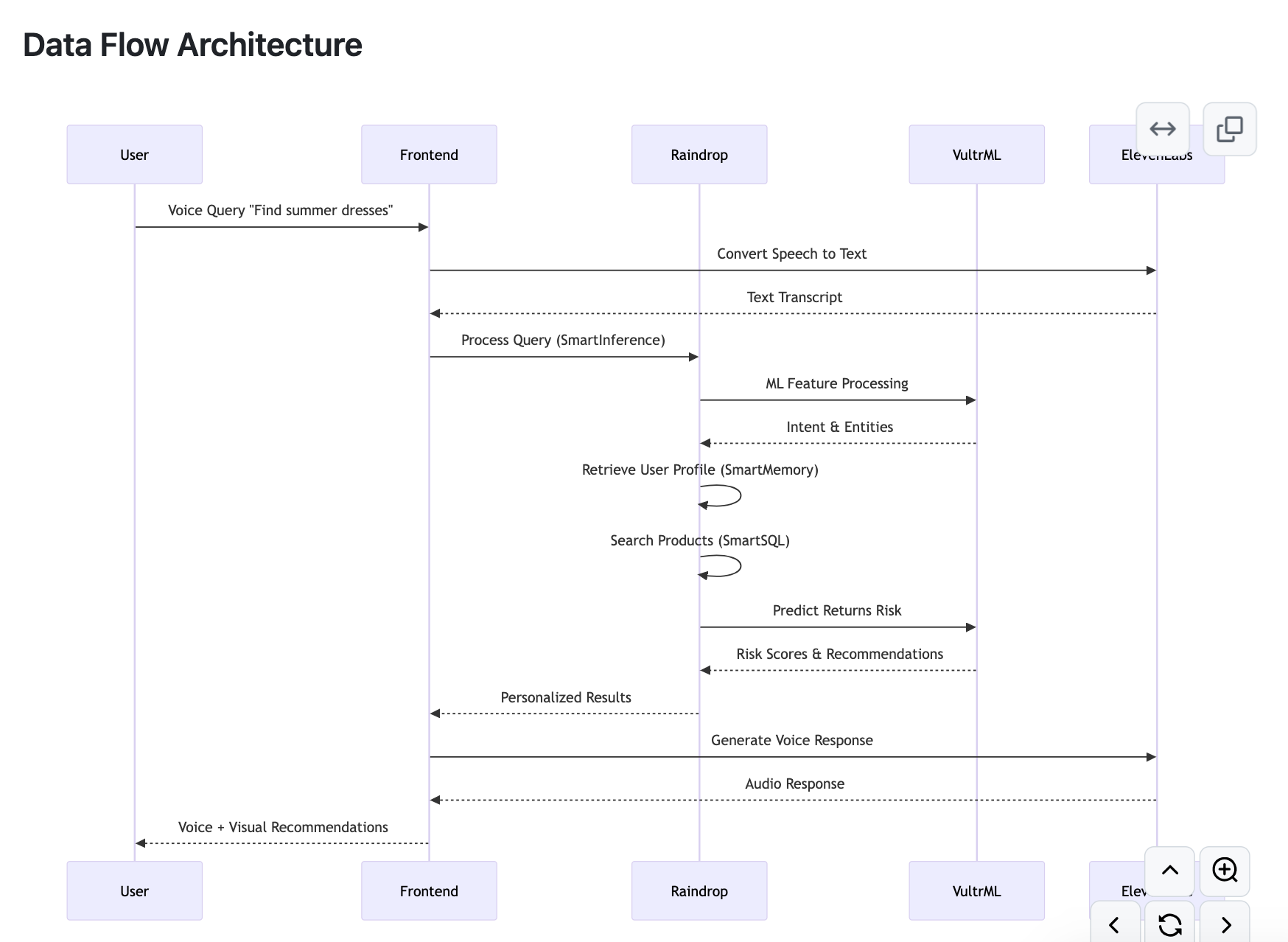Click 'Retrieve User Profile (SmartMemory)' label
The image size is (1288, 942).
700,470
